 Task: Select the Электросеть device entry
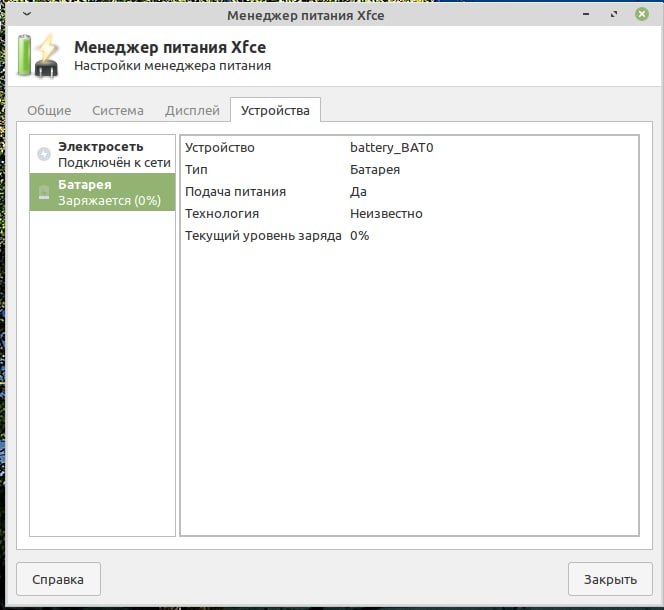coord(102,154)
